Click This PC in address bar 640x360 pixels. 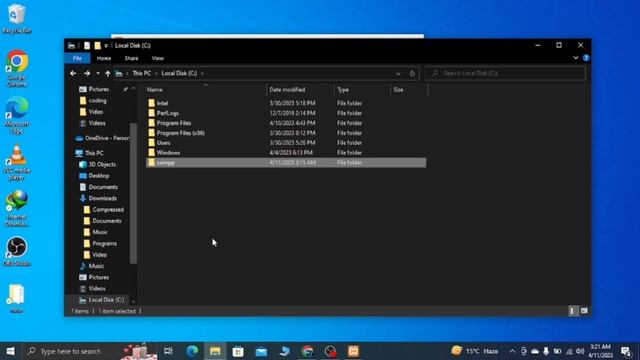click(142, 73)
